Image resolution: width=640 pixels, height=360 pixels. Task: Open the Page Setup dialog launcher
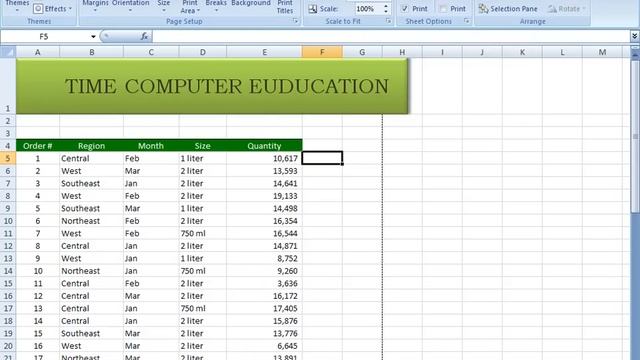[x=296, y=21]
